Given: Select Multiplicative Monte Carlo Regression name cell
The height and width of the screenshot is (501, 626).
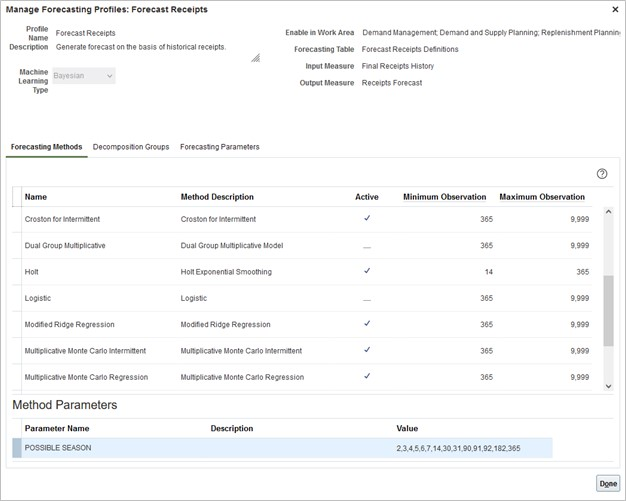Looking at the screenshot, I should [x=86, y=377].
